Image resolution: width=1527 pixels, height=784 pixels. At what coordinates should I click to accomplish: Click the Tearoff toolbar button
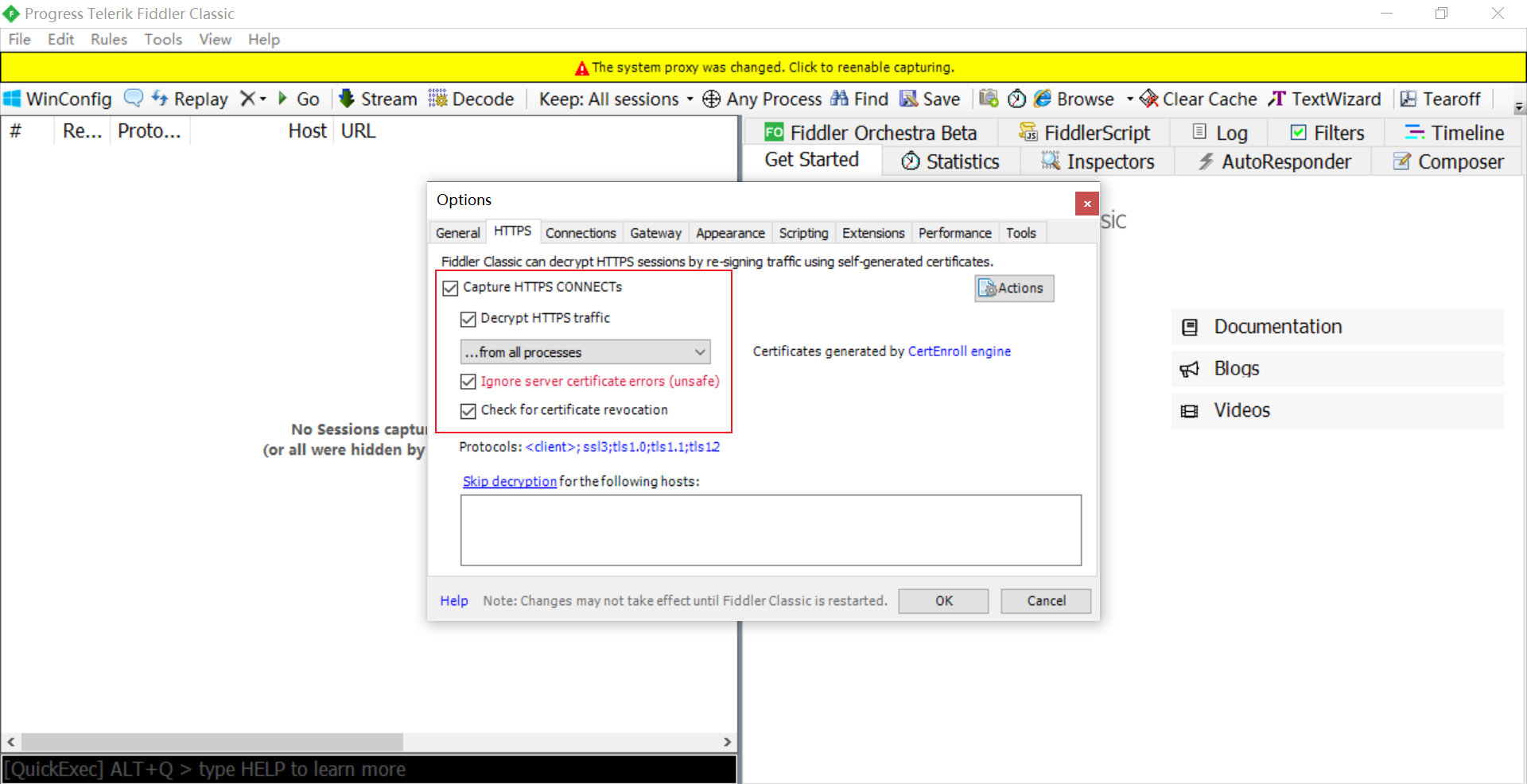(1440, 99)
